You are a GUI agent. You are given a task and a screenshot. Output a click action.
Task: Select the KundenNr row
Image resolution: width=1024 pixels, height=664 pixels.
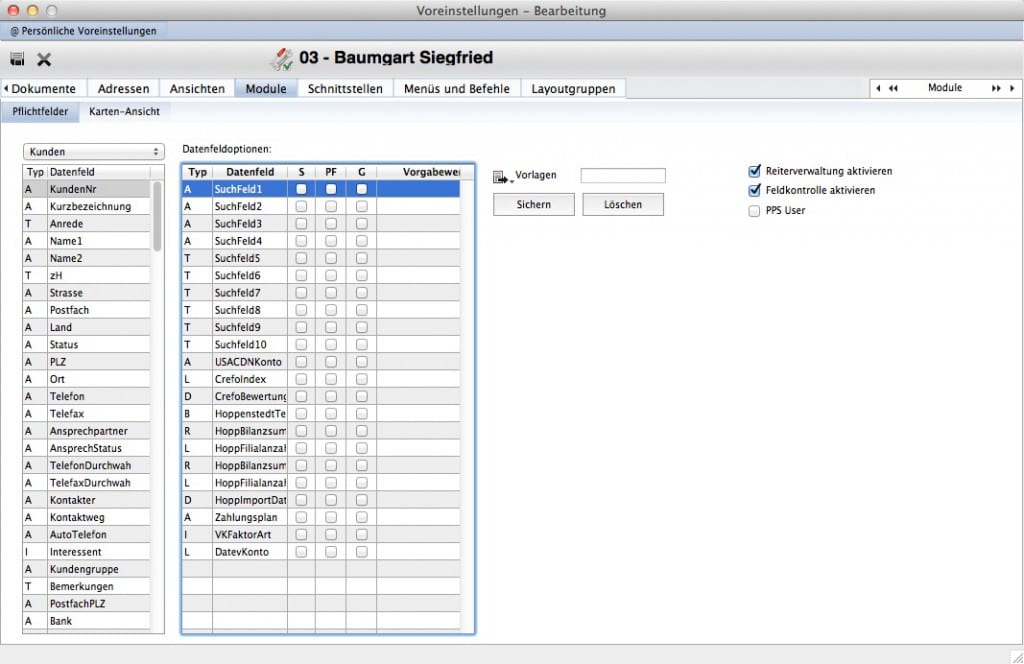click(x=86, y=189)
